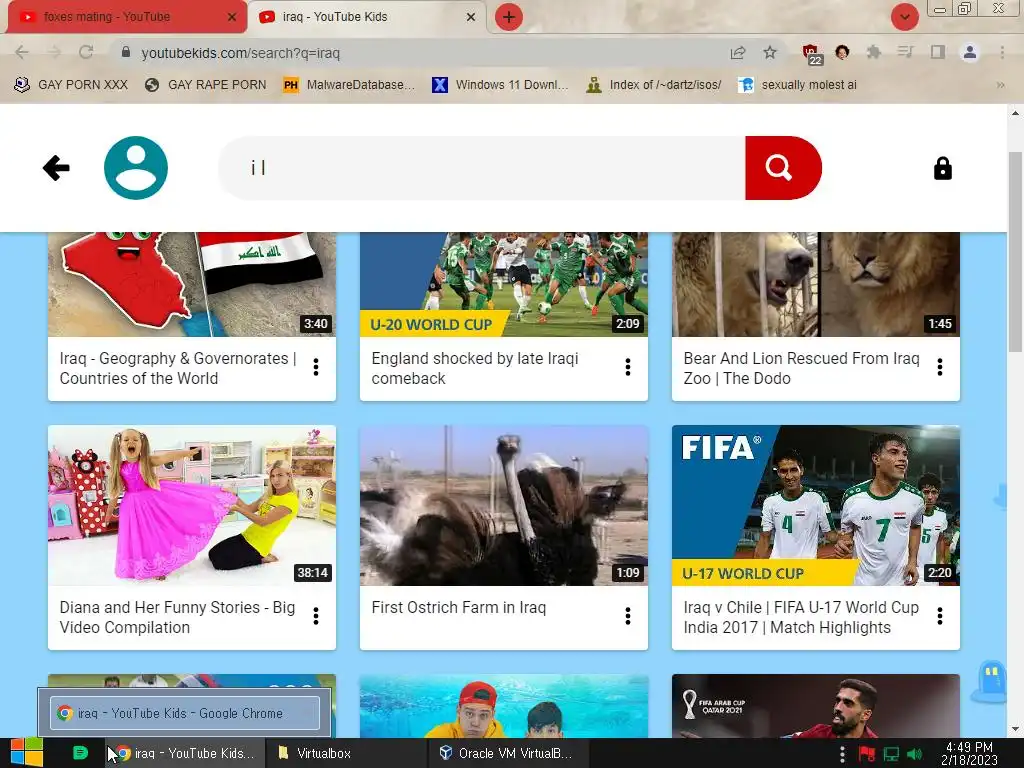1024x768 pixels.
Task: Toggle the browser side panel icon
Action: (937, 52)
